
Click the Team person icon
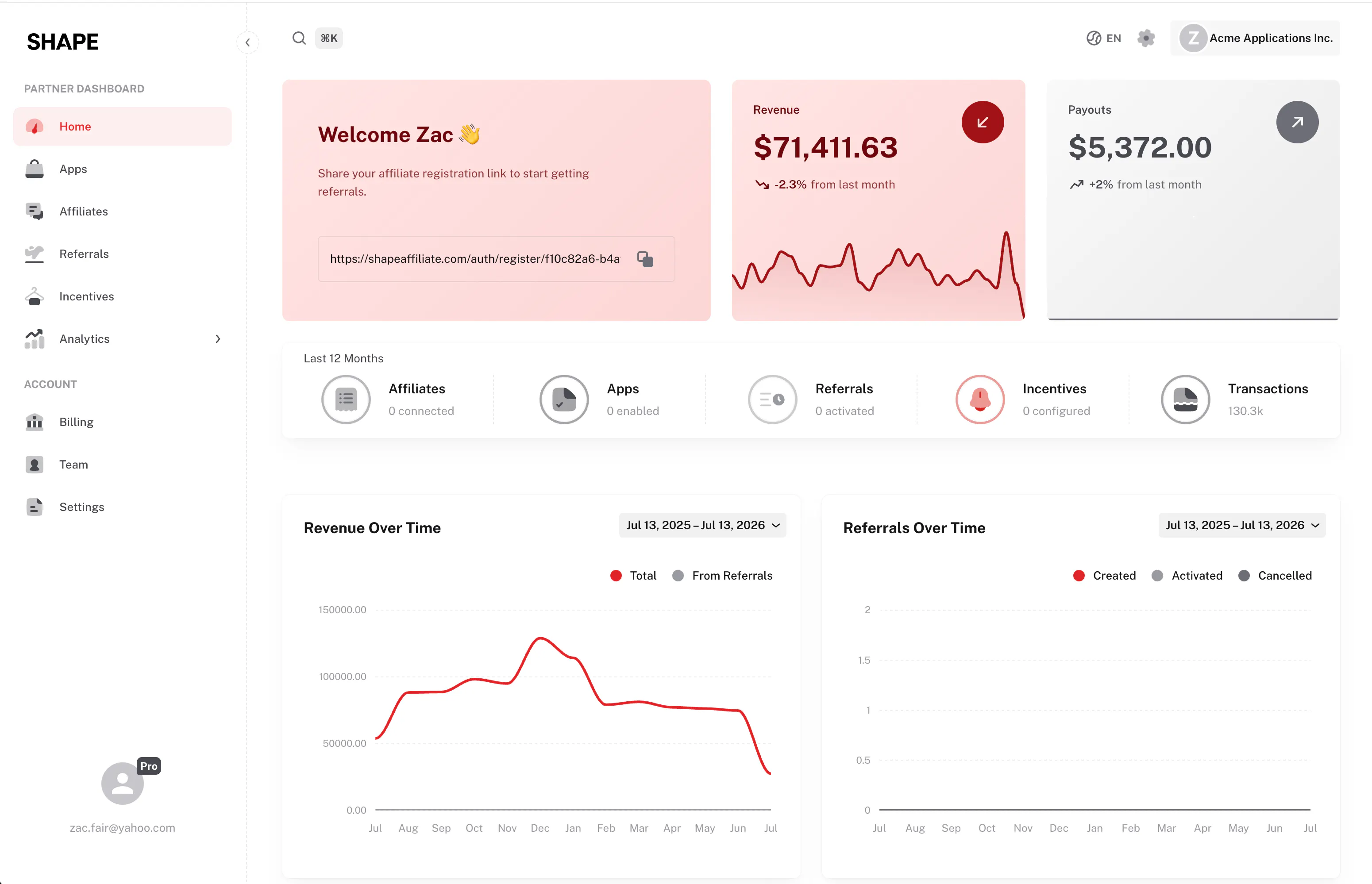[x=35, y=465]
